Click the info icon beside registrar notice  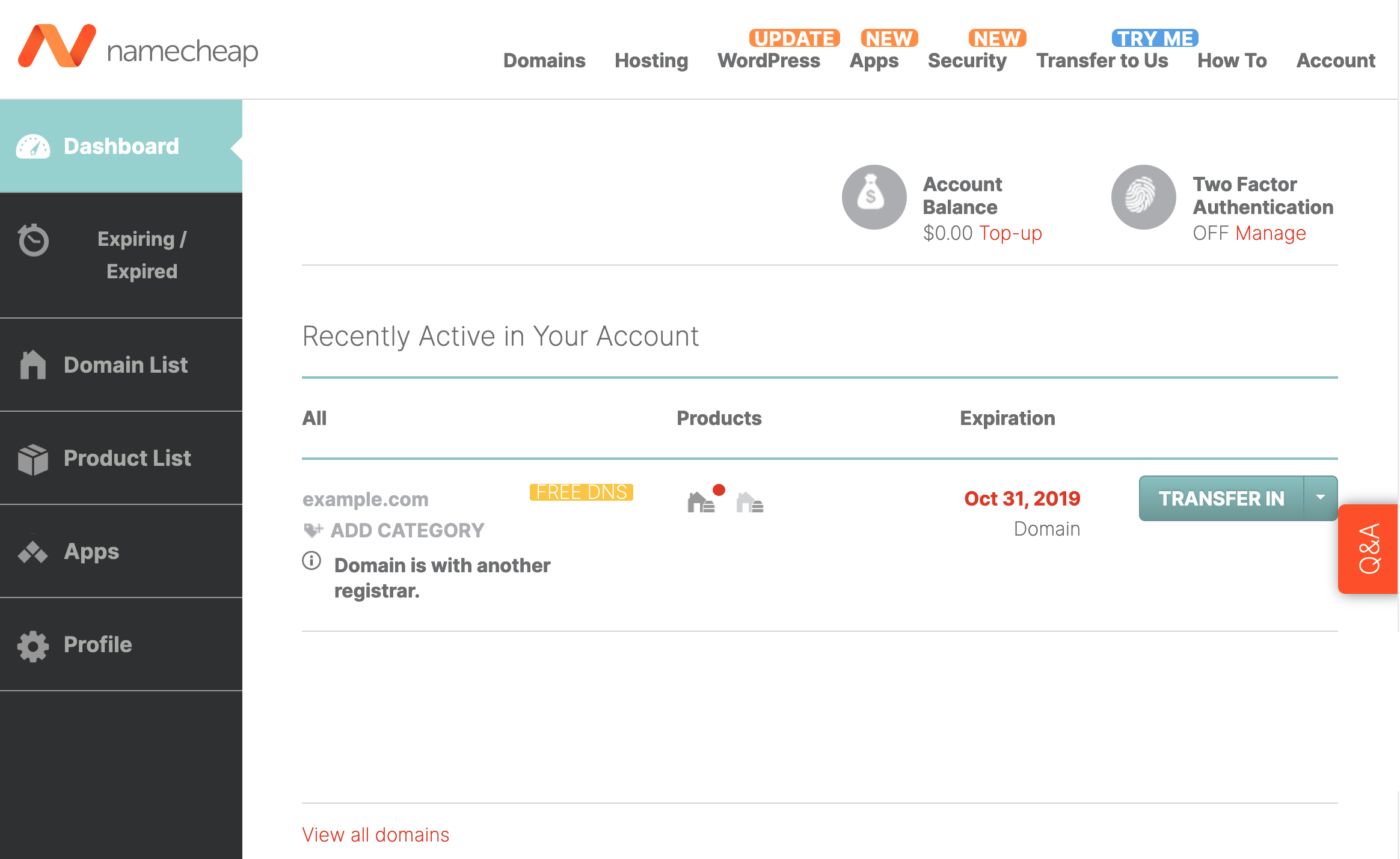click(312, 561)
